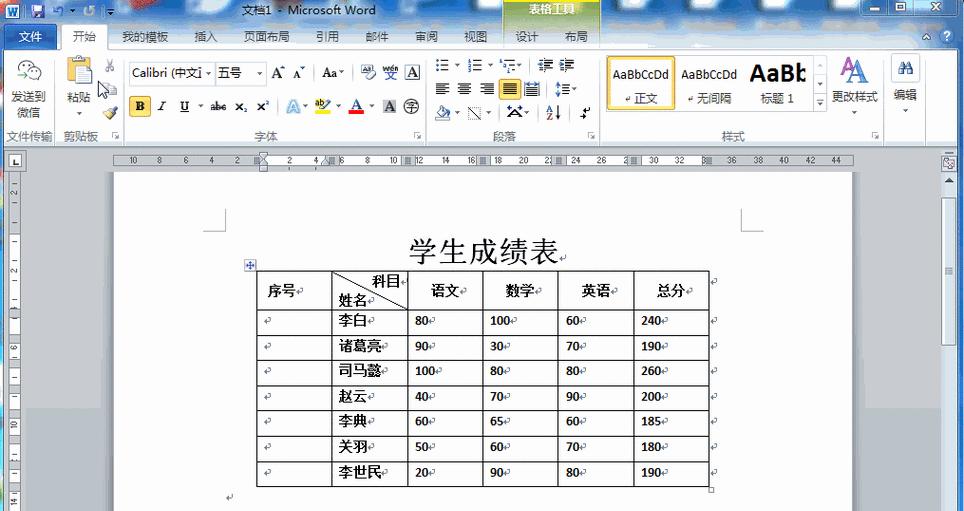Open line spacing dropdown

point(566,90)
